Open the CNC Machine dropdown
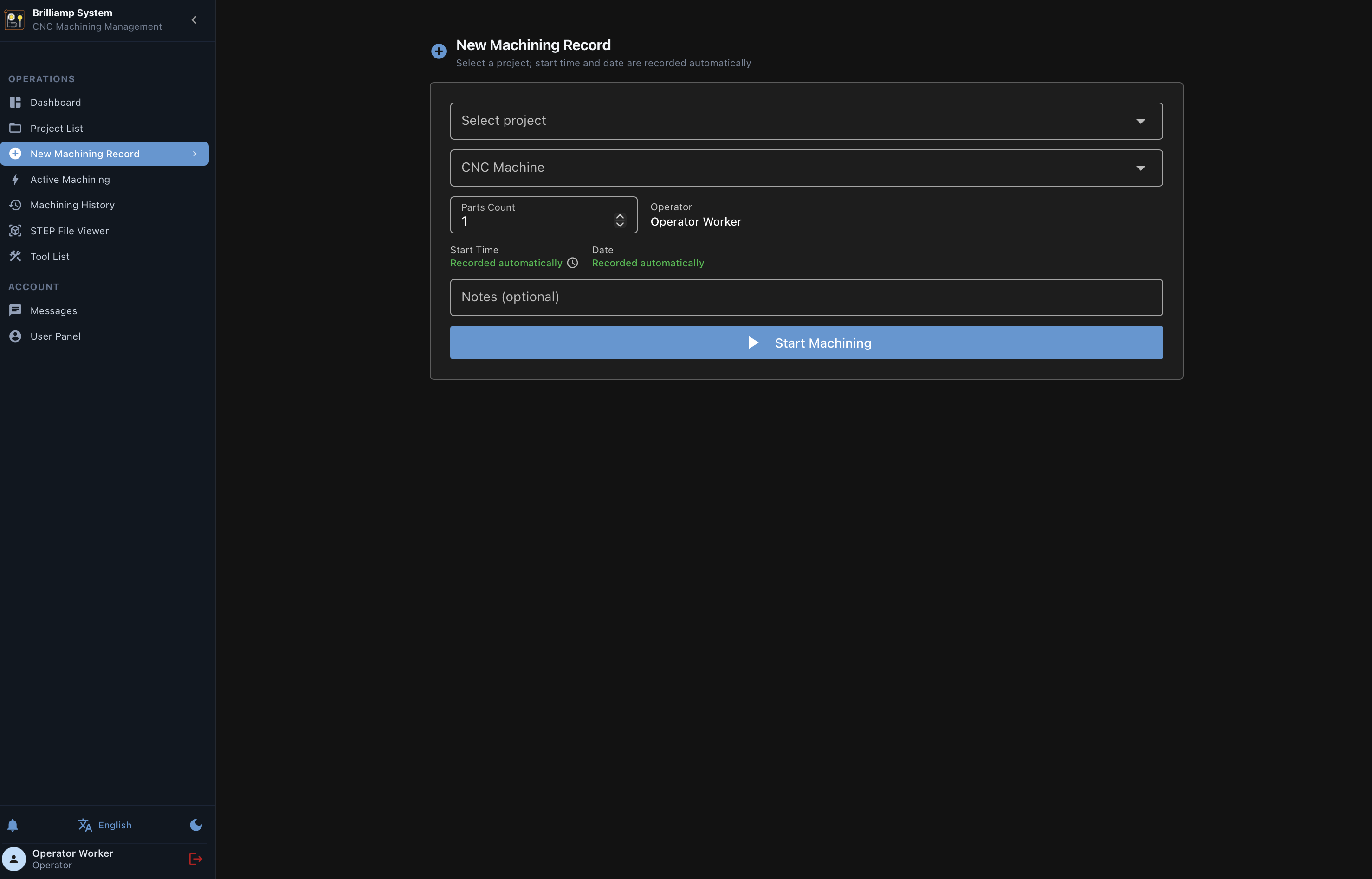The height and width of the screenshot is (879, 1372). pos(806,168)
